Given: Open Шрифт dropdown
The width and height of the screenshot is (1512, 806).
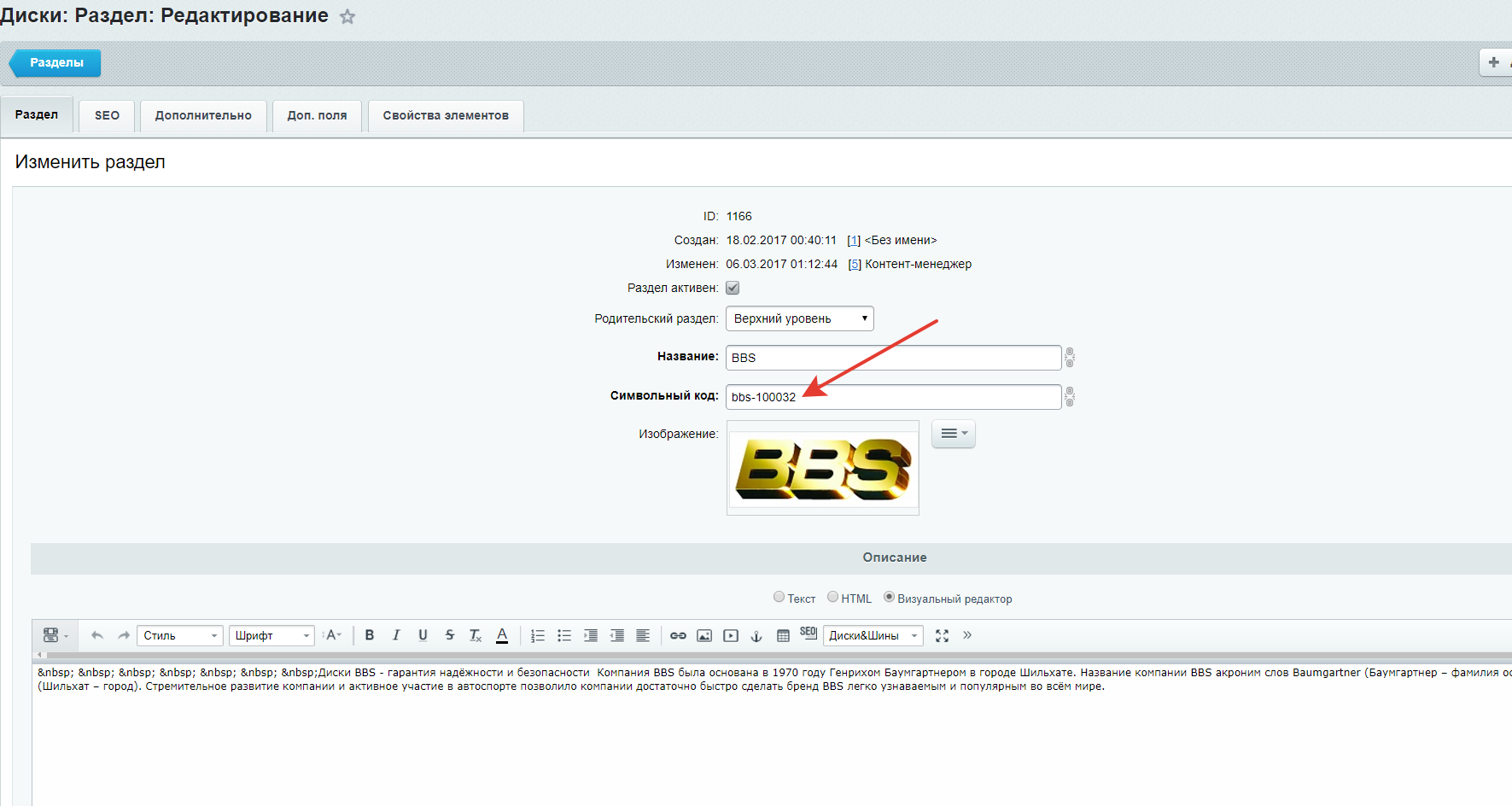Looking at the screenshot, I should click(271, 635).
